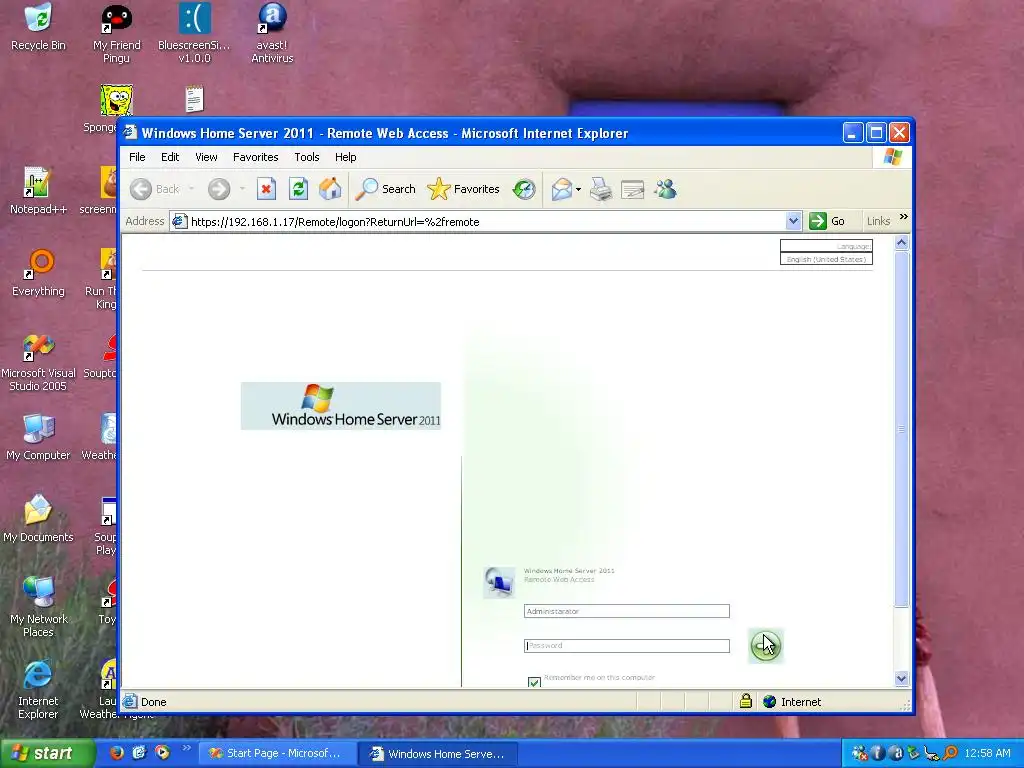Viewport: 1024px width, 768px height.
Task: Stop page loading with red X icon
Action: pyautogui.click(x=266, y=189)
